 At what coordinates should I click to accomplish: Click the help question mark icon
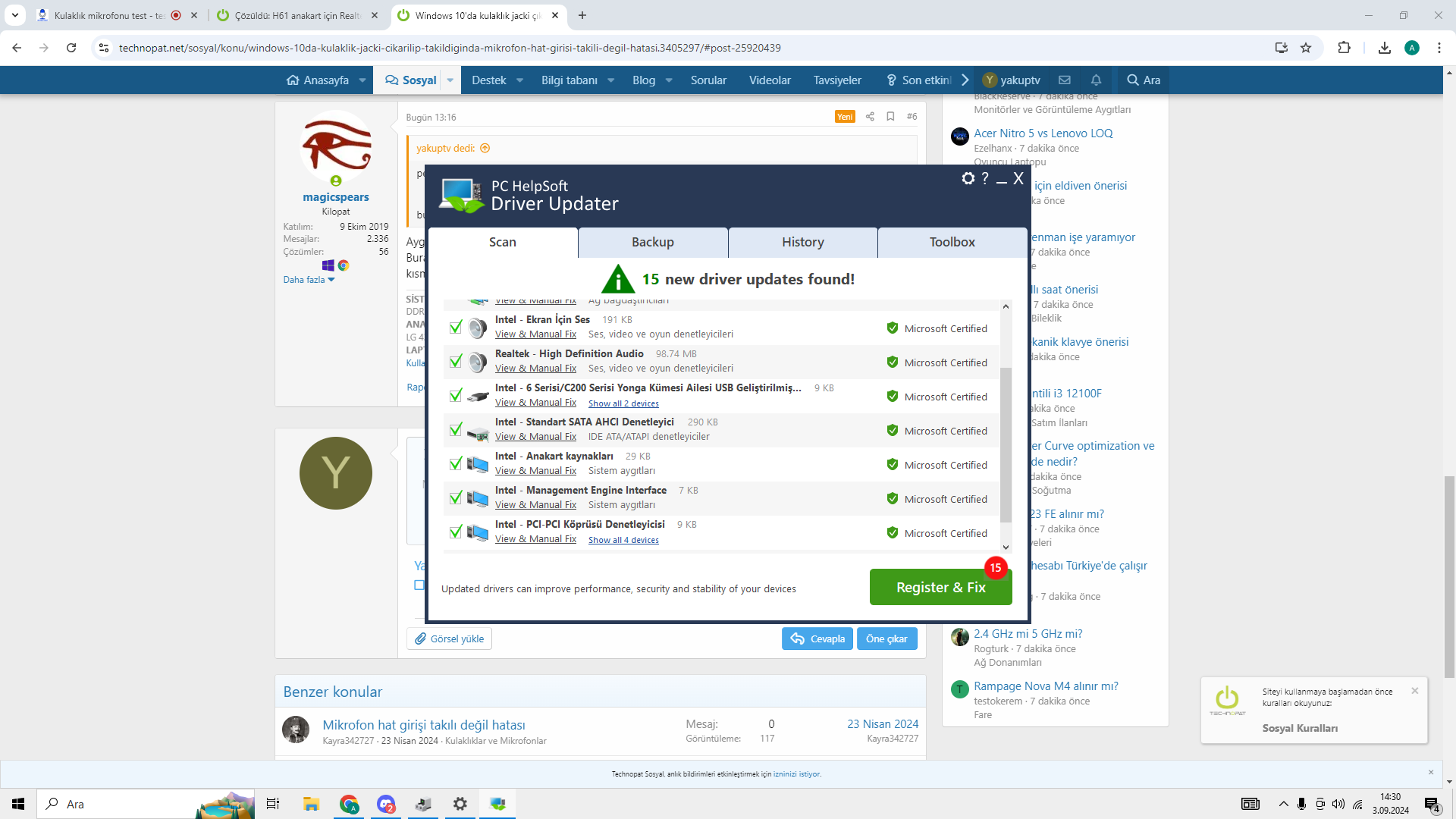click(985, 178)
